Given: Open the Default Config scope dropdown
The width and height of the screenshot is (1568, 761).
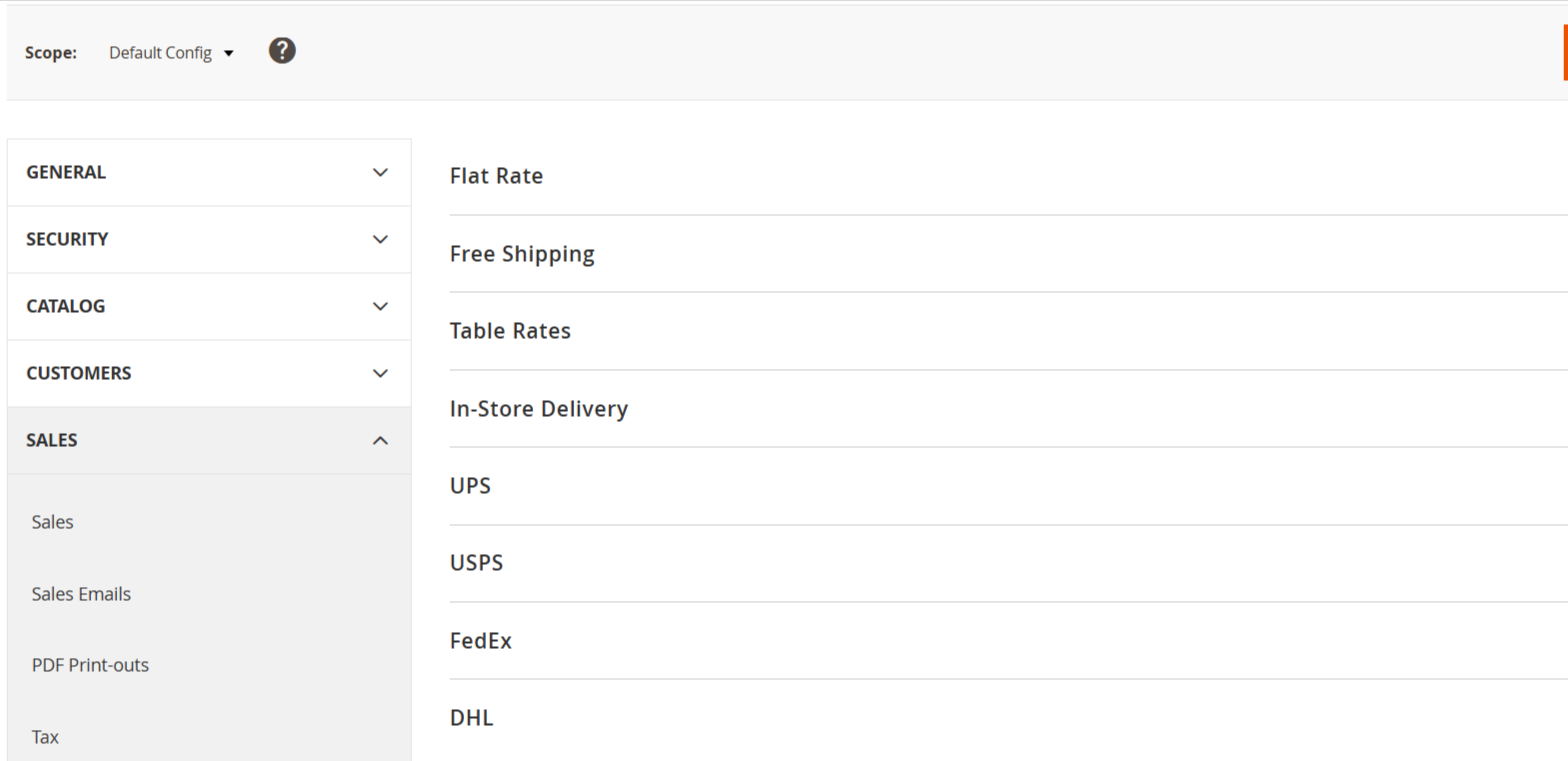Looking at the screenshot, I should 171,53.
